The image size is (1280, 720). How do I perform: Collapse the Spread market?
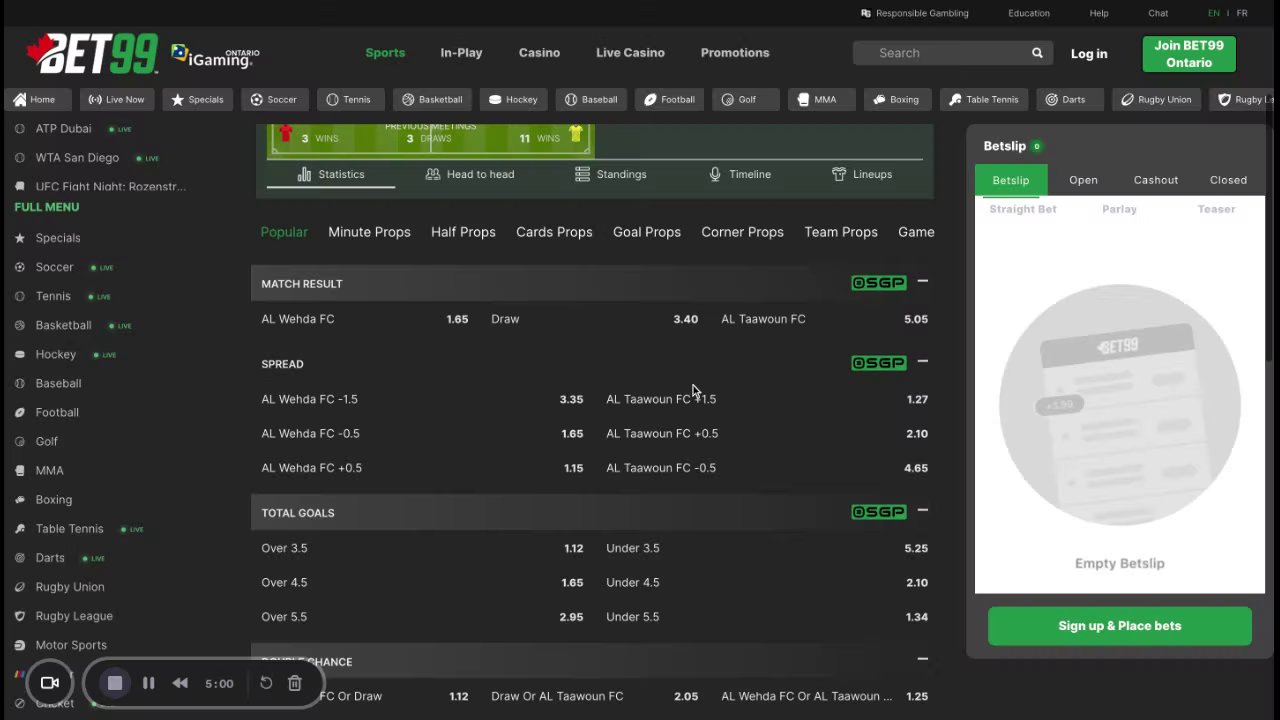(x=922, y=362)
